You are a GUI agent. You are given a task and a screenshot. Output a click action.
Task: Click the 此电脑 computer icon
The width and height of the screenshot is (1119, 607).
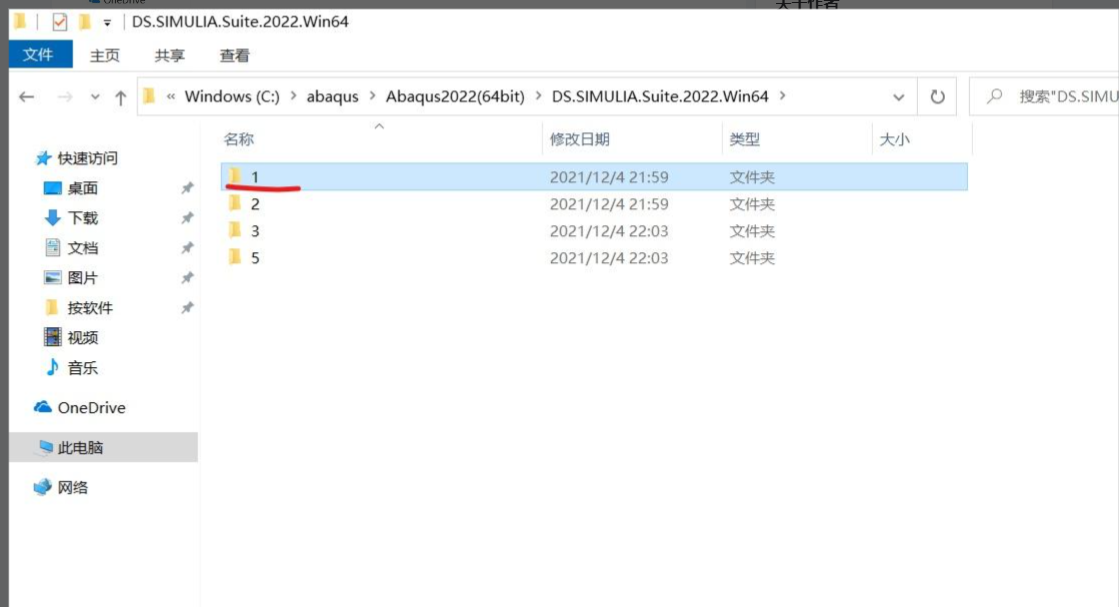tap(46, 447)
